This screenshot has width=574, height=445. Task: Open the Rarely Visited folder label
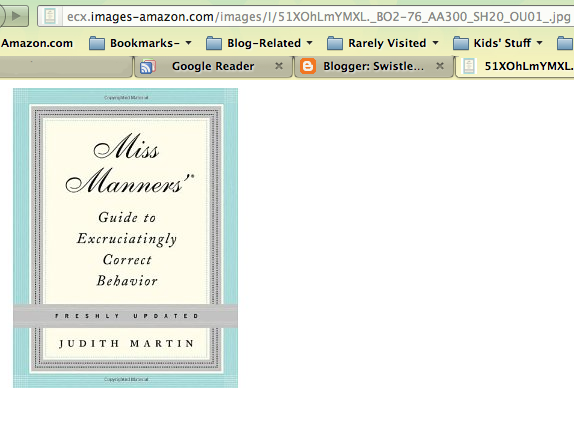click(x=387, y=43)
